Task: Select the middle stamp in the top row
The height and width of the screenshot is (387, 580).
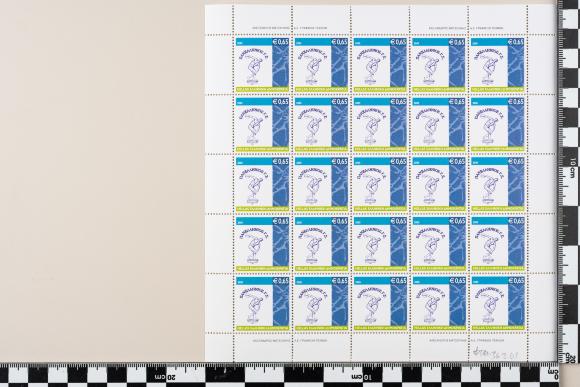Action: pyautogui.click(x=380, y=64)
